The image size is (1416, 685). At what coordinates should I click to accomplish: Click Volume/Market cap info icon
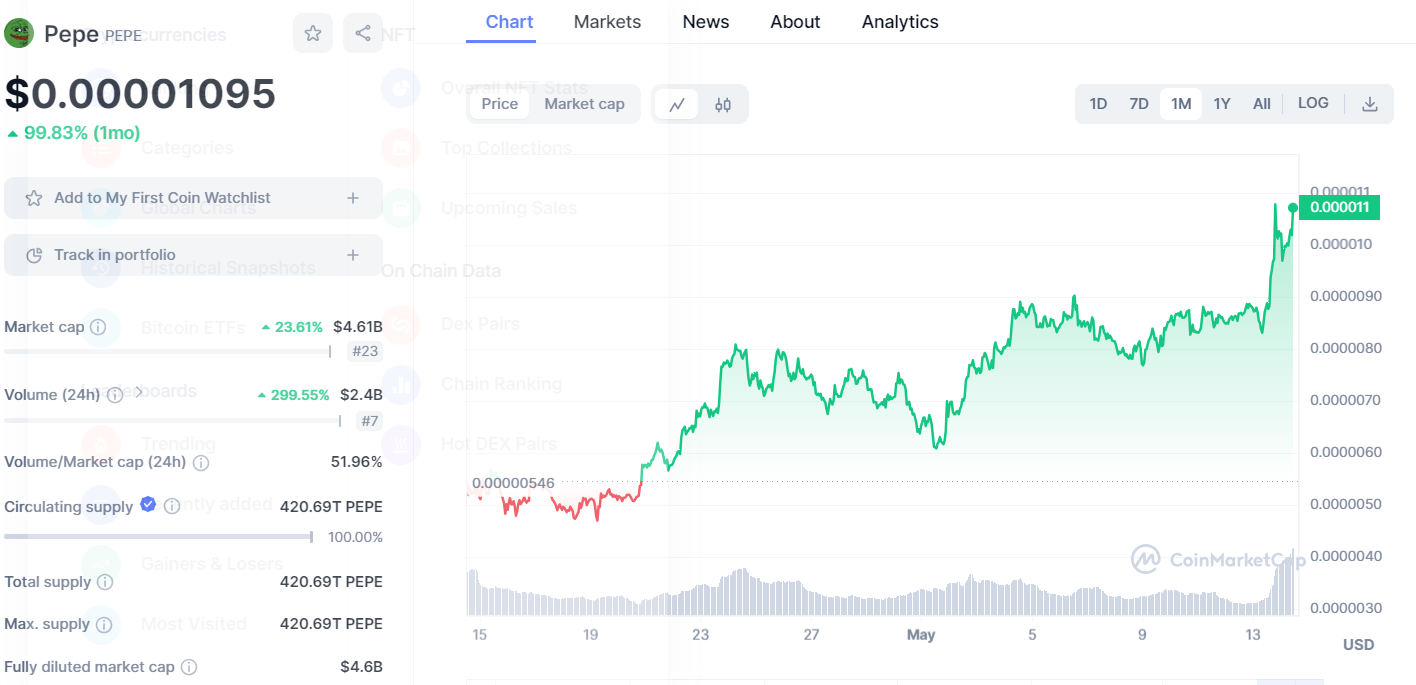200,463
